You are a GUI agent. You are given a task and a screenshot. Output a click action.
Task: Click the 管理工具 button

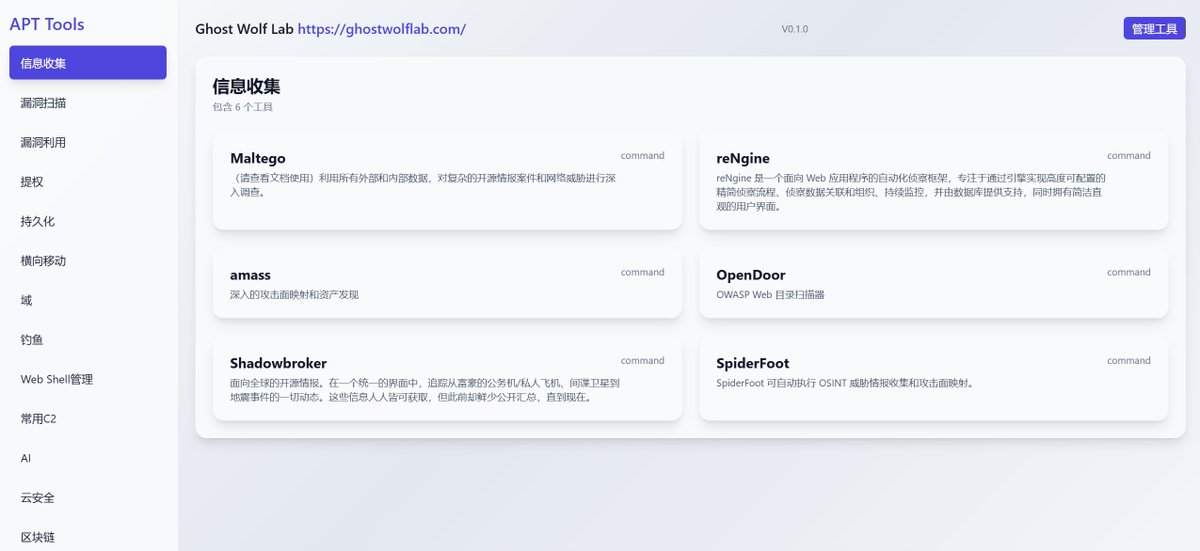click(x=1154, y=29)
